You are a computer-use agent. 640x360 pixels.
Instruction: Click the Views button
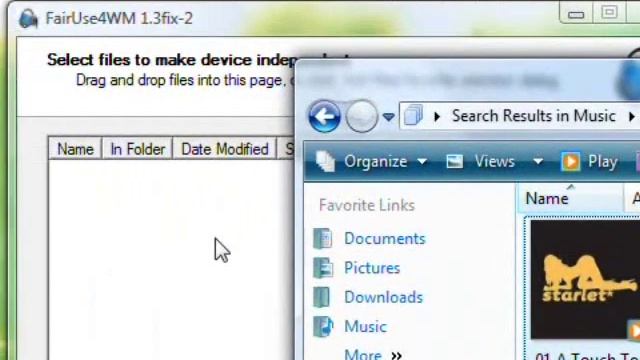coord(494,162)
